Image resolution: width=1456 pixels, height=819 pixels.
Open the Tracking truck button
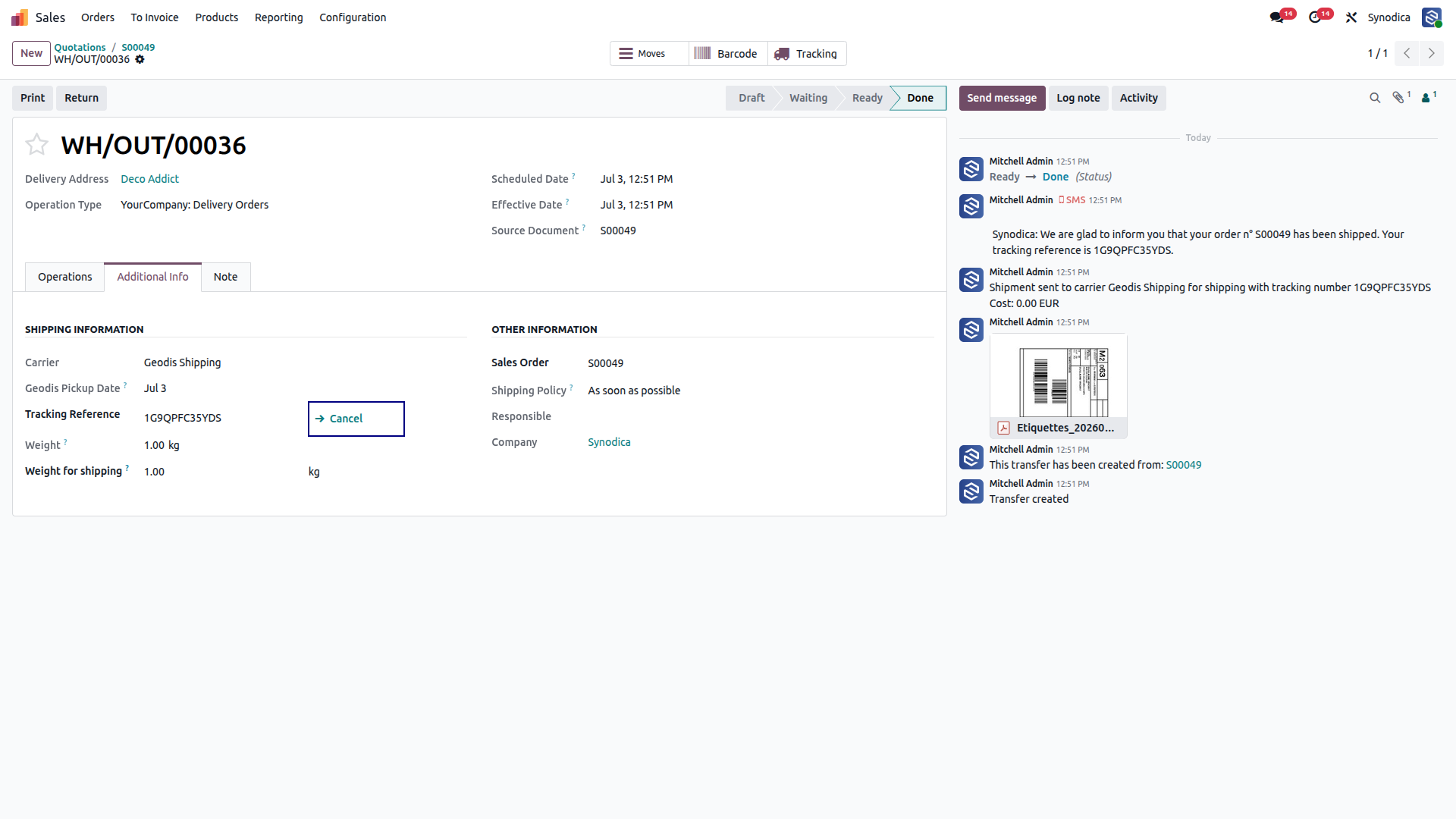point(807,54)
